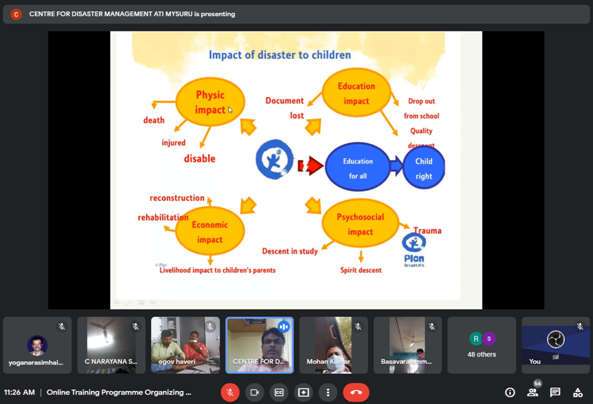Click the 'Psychosocial impact' bubble on slide
Viewport: 593px width, 404px height.
tap(360, 224)
